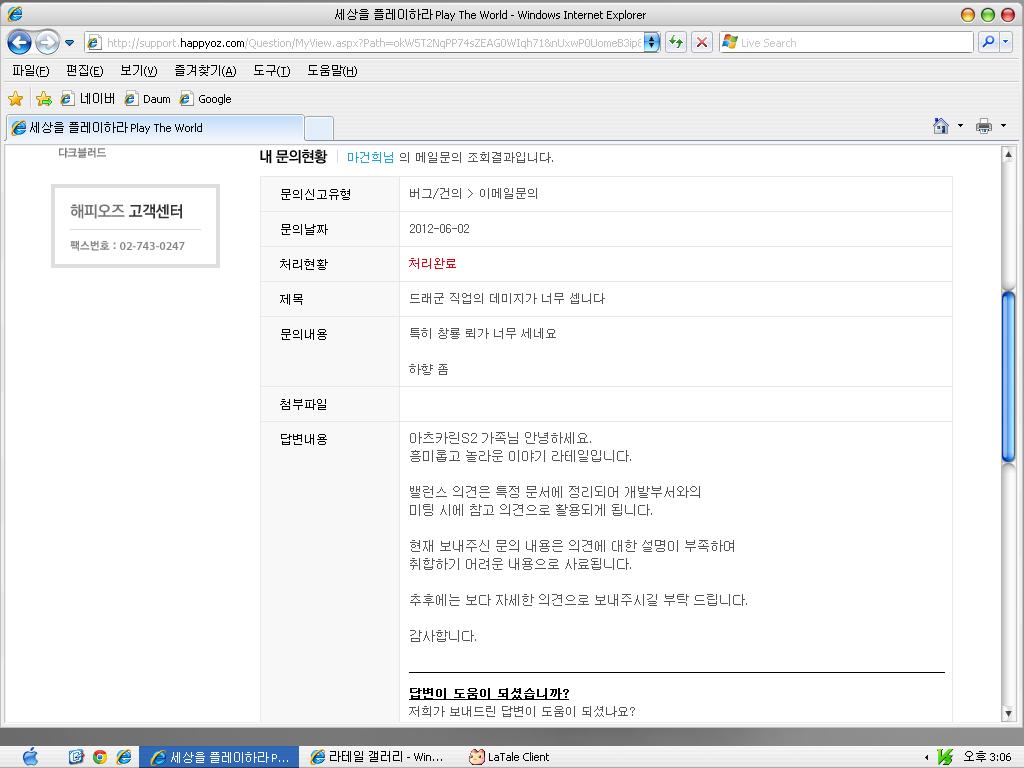1024x768 pixels.
Task: Click the Home icon in command bar
Action: pyautogui.click(x=940, y=126)
